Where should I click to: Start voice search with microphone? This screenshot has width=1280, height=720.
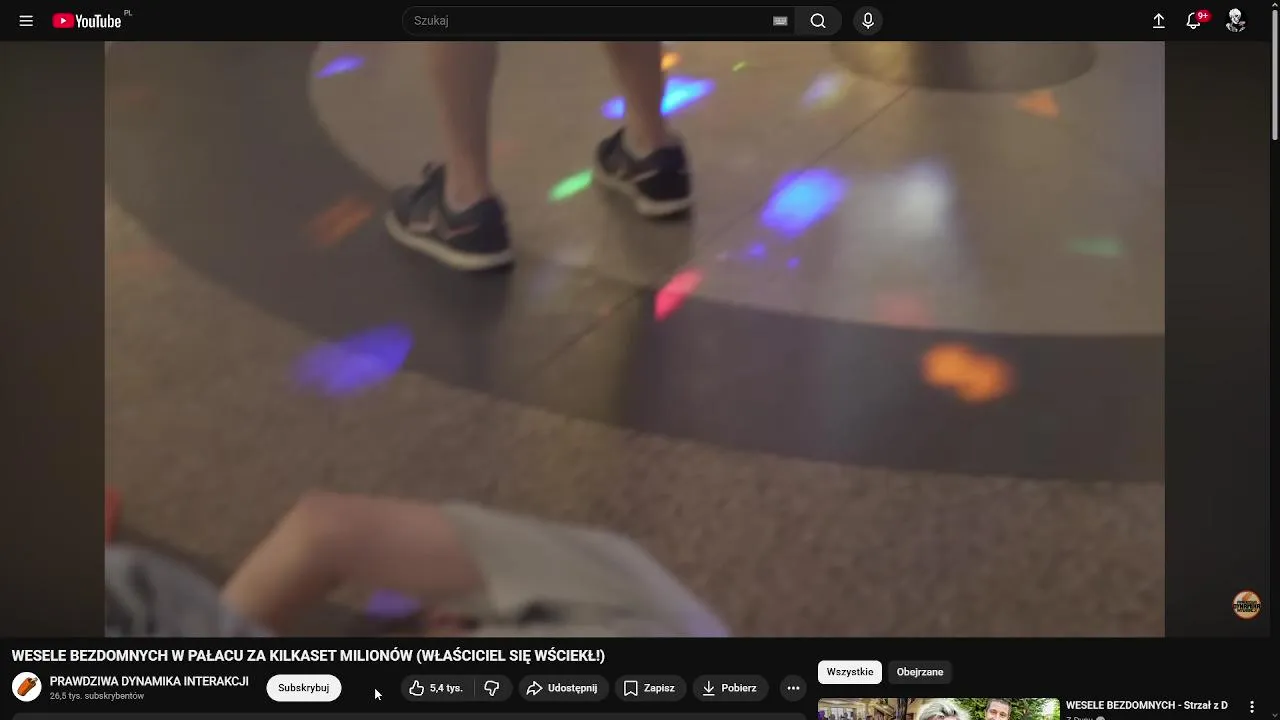tap(868, 21)
